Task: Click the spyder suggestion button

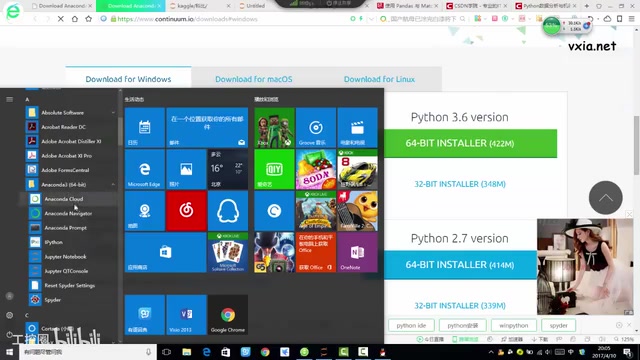Action: [558, 325]
